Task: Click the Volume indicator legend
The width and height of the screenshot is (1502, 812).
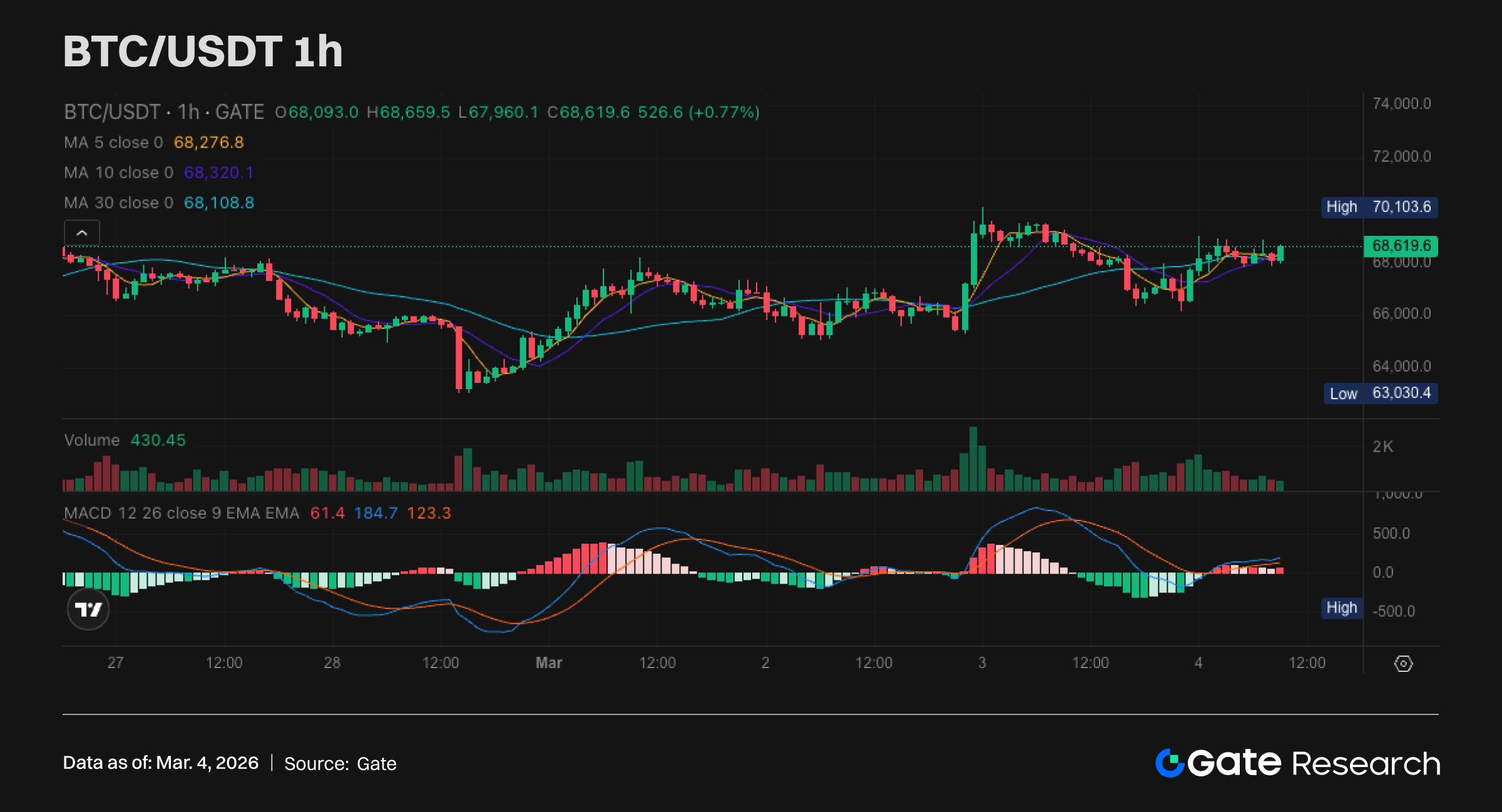Action: coord(92,440)
